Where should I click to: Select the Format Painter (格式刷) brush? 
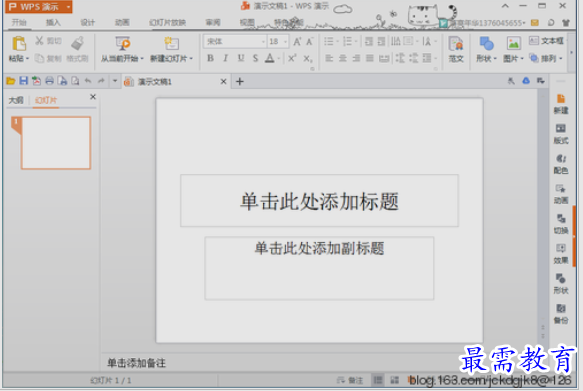77,43
